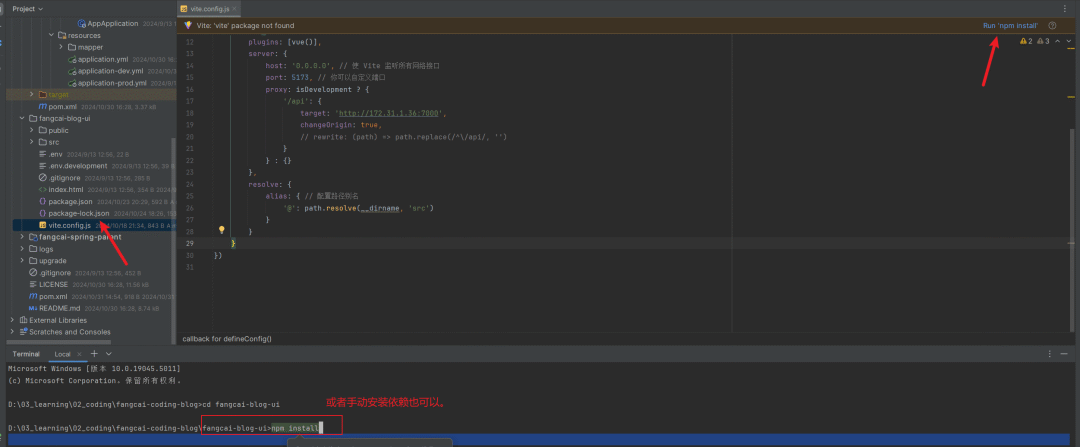Open application-prod.yml file
This screenshot has width=1080, height=447.
point(112,83)
